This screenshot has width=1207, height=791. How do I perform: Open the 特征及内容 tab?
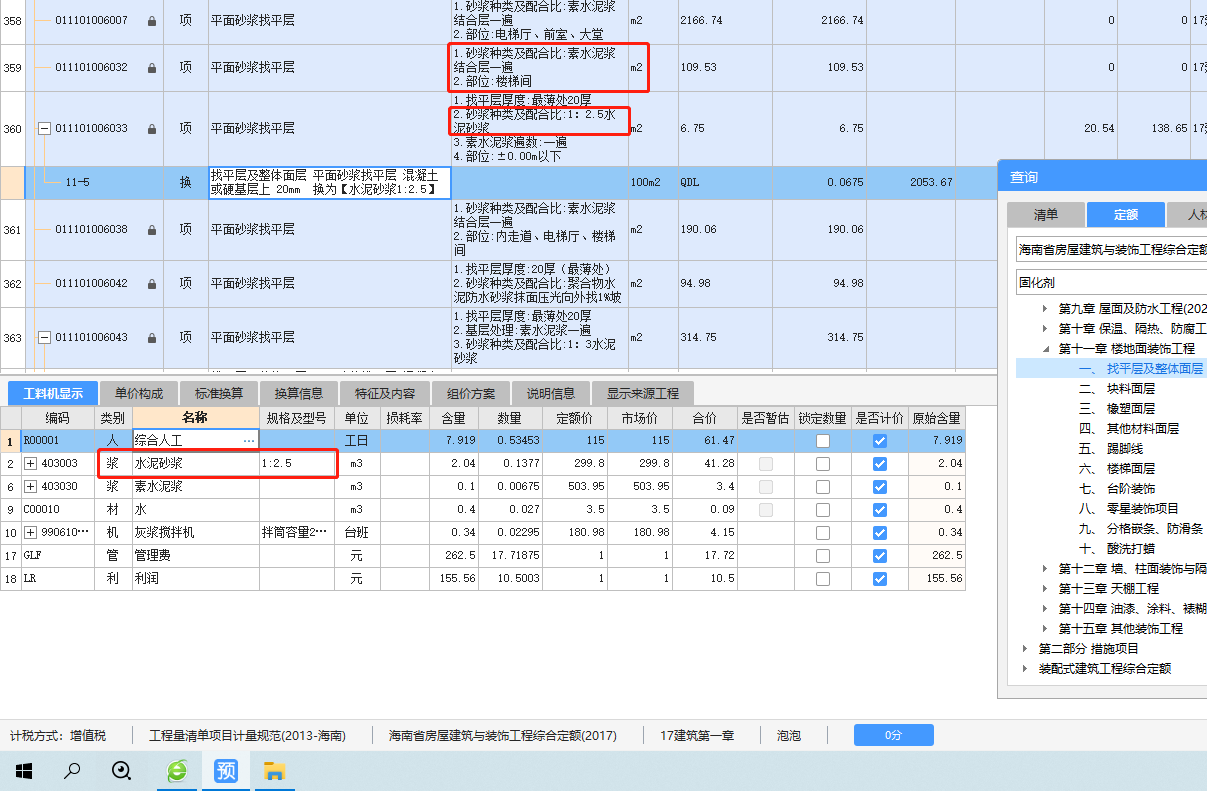tap(385, 393)
